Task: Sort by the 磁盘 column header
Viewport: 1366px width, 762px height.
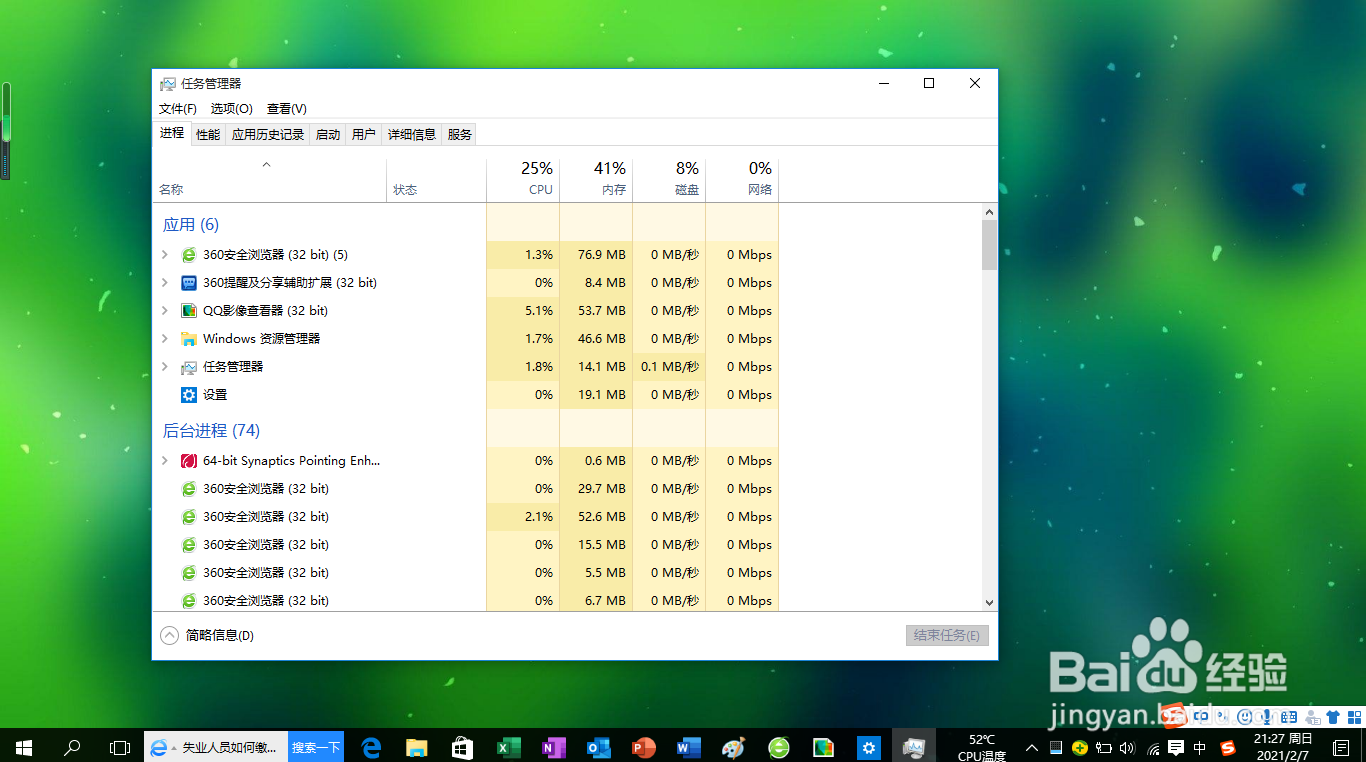Action: 669,180
